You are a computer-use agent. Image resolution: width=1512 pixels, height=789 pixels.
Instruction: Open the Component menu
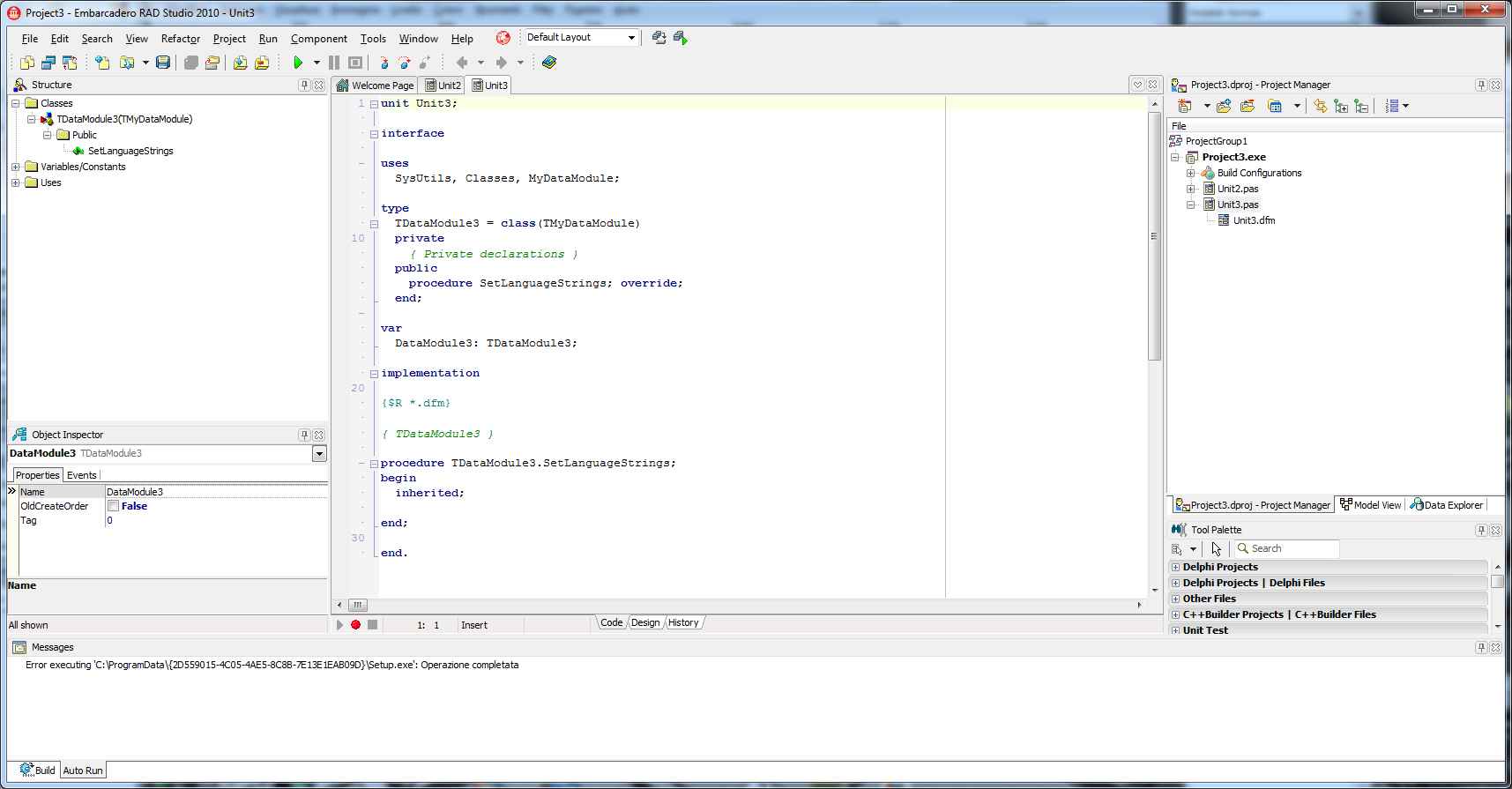pos(319,39)
